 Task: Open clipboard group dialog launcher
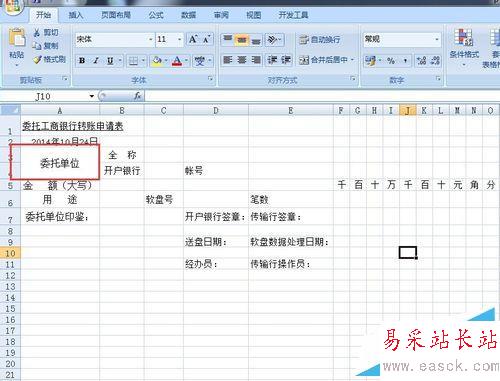(x=65, y=79)
